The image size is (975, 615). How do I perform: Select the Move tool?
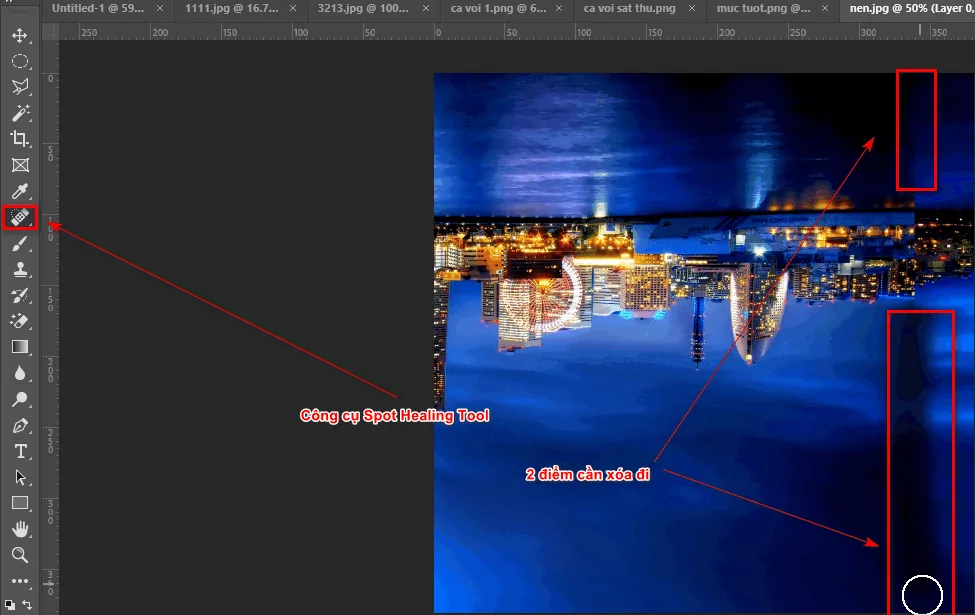20,34
